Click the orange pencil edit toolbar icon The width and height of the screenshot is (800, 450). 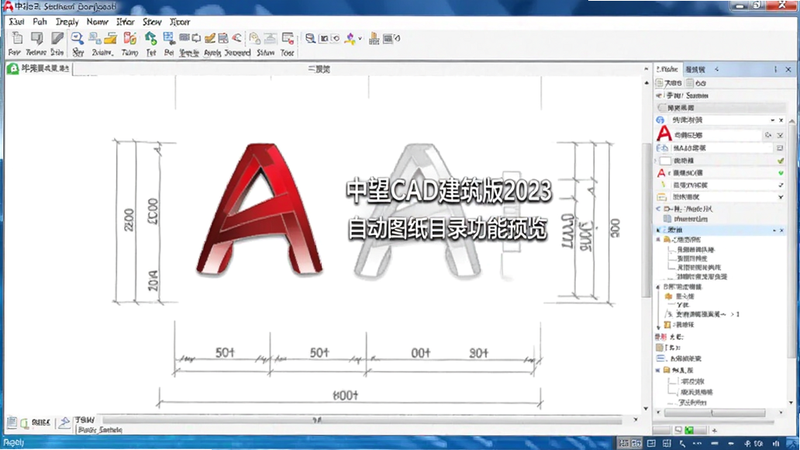(x=210, y=38)
